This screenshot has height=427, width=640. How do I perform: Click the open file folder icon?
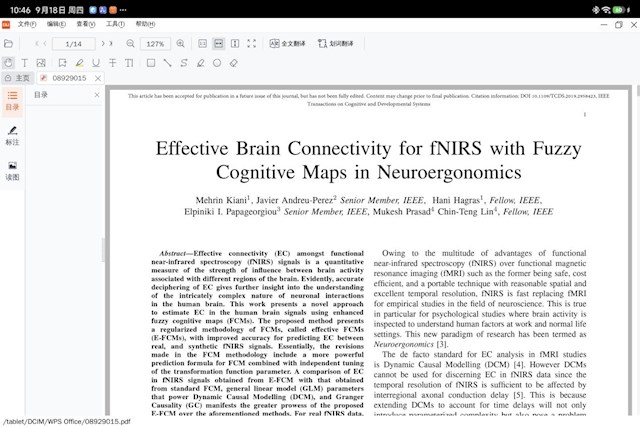tap(8, 44)
